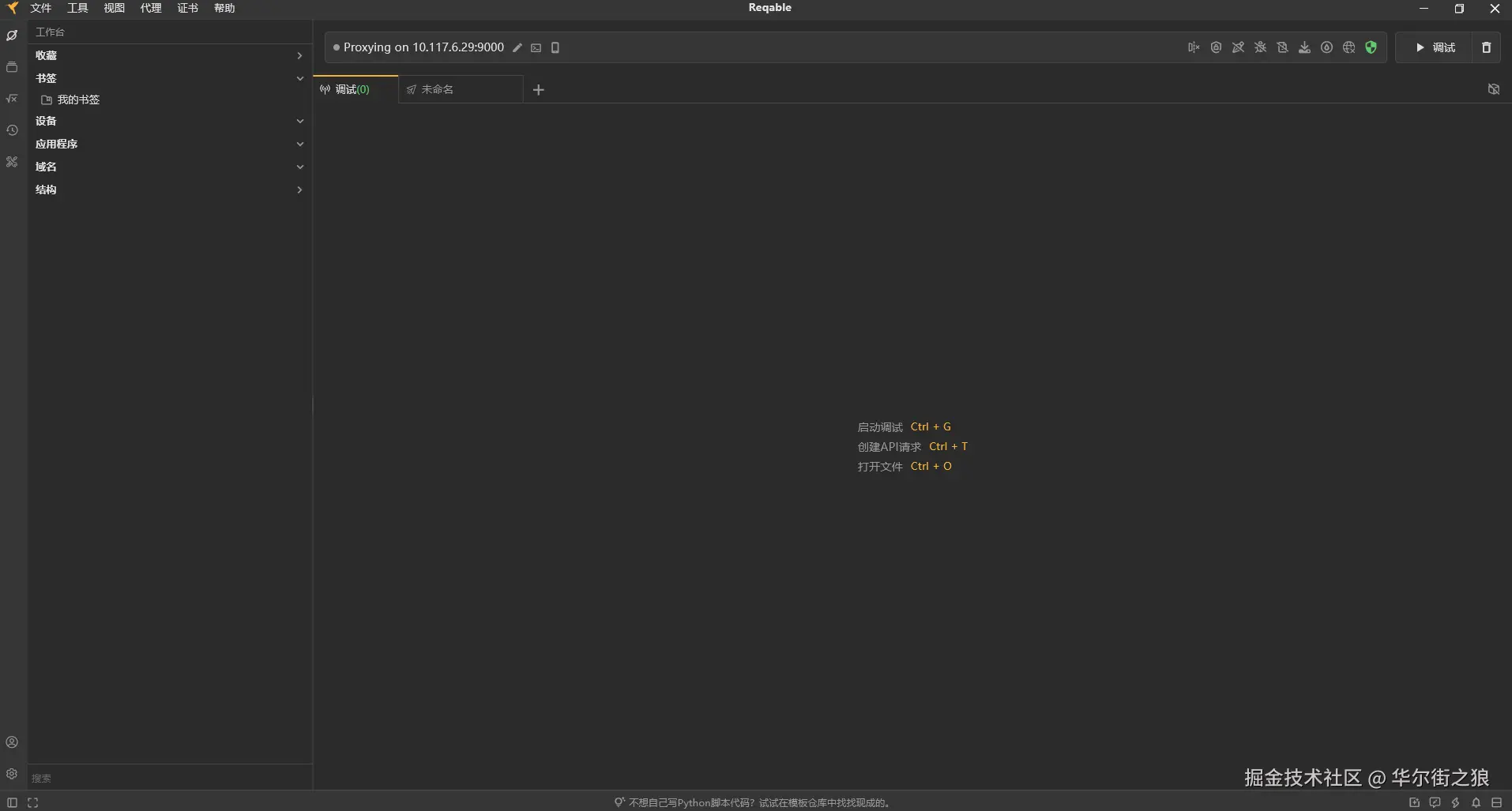This screenshot has height=811, width=1512.
Task: Edit proxy address with the pencil icon
Action: click(517, 47)
